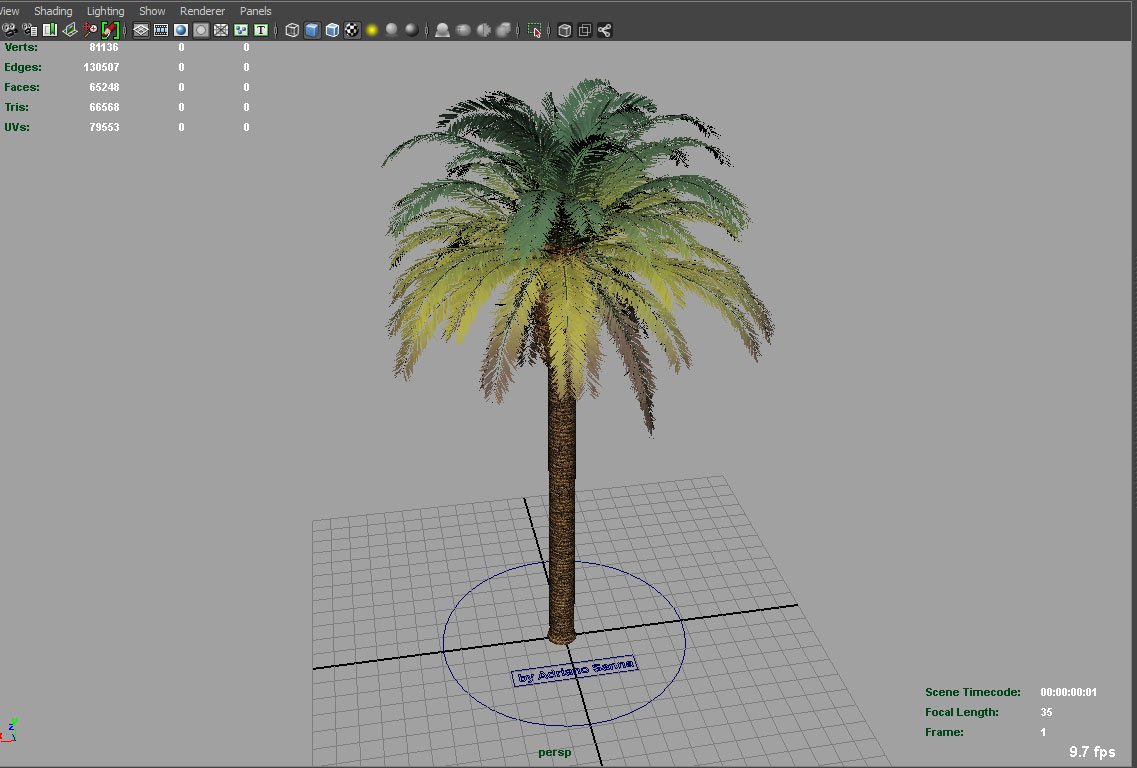The image size is (1137, 768).
Task: Create an image plane
Action: click(70, 30)
